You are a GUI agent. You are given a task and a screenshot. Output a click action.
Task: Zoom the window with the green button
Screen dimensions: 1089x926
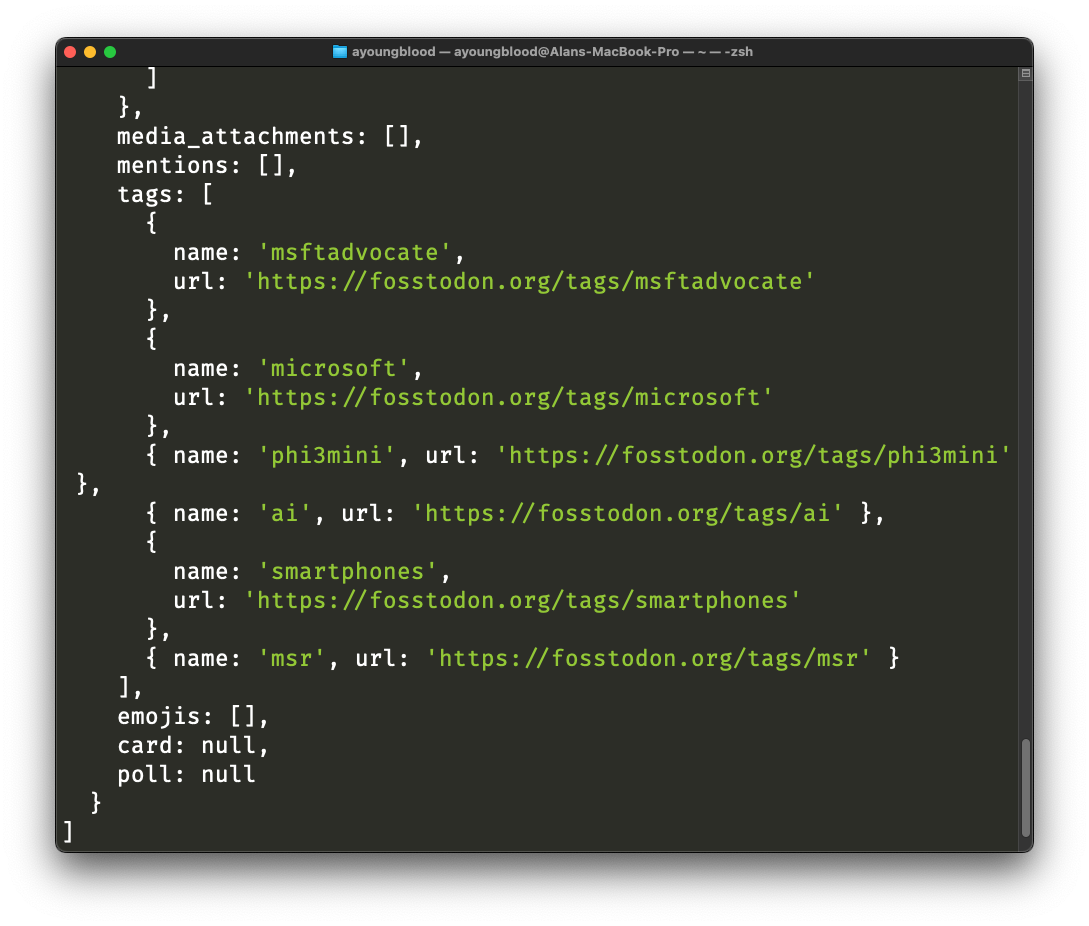pyautogui.click(x=110, y=52)
